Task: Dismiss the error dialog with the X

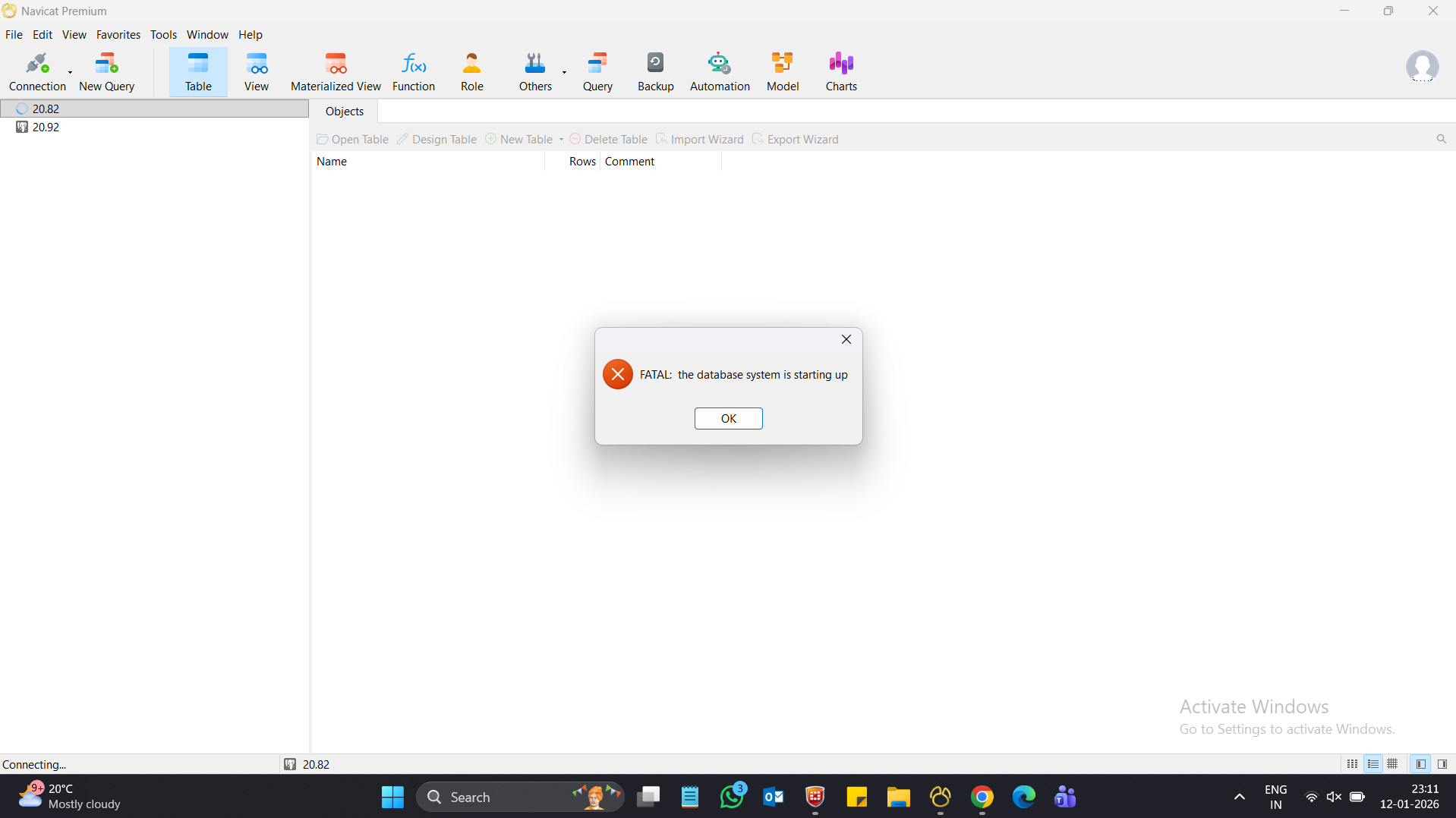Action: pyautogui.click(x=846, y=339)
